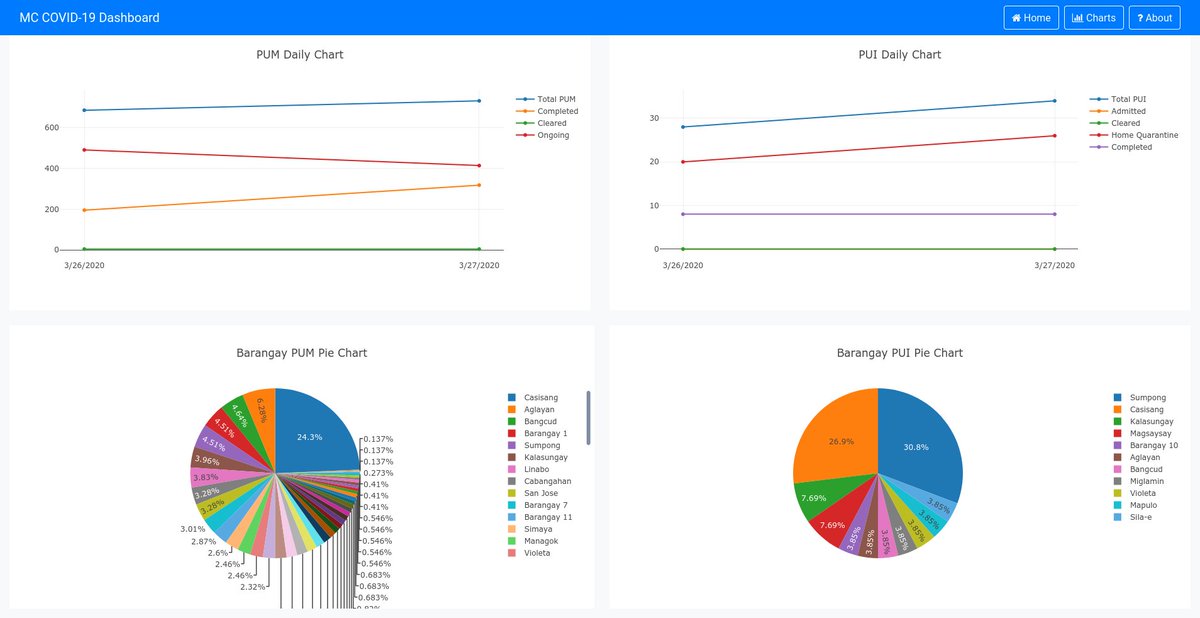Click the Barangay PUI Pie Chart title
Screen dimensions: 1200x618
point(900,353)
